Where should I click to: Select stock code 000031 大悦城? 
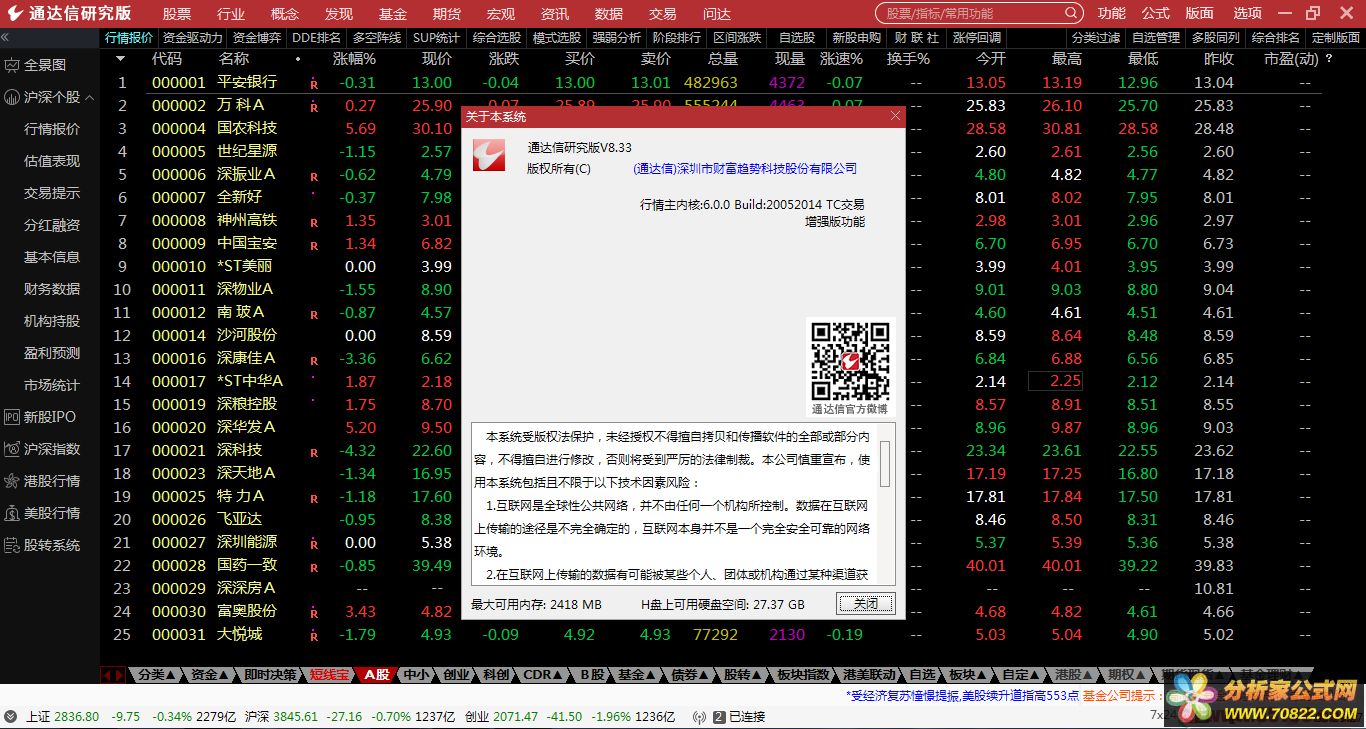coord(179,635)
